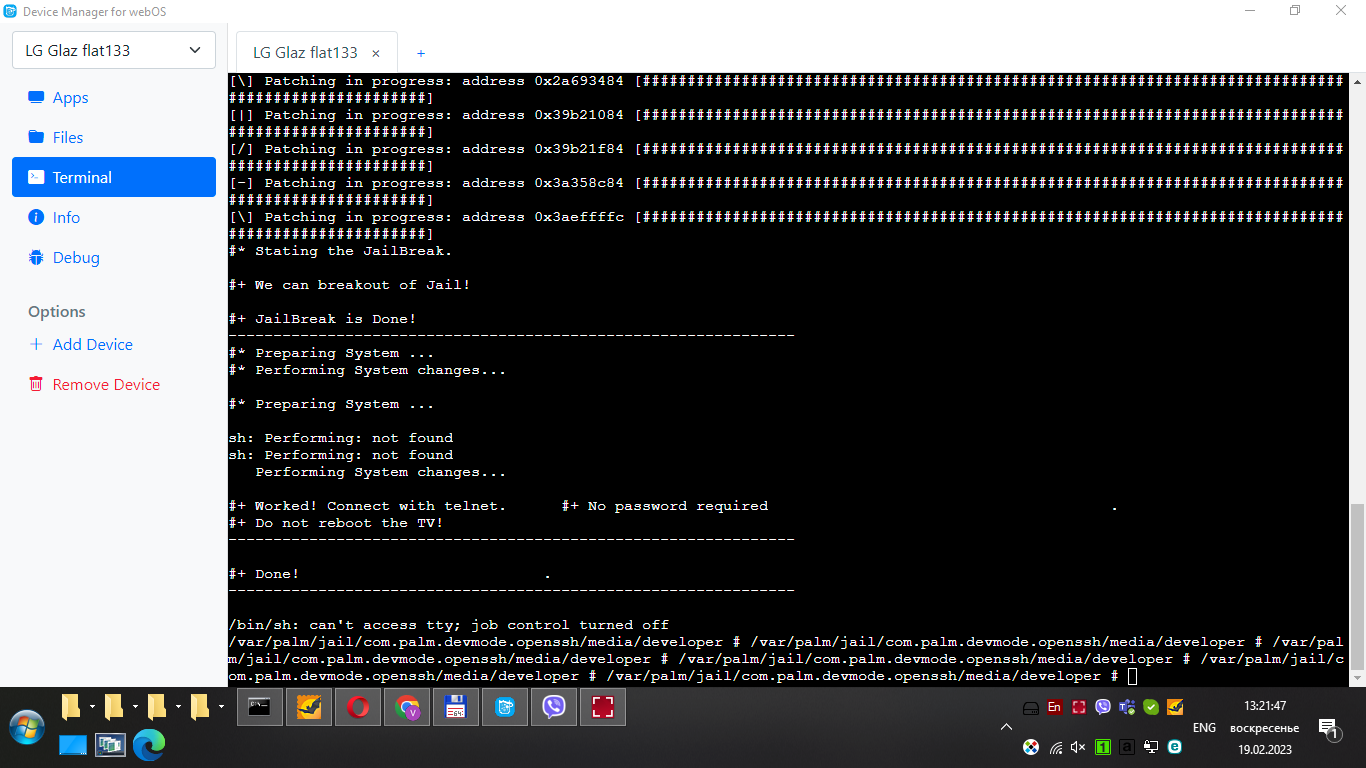
Task: Open the Command Prompt taskbar icon
Action: coord(260,708)
